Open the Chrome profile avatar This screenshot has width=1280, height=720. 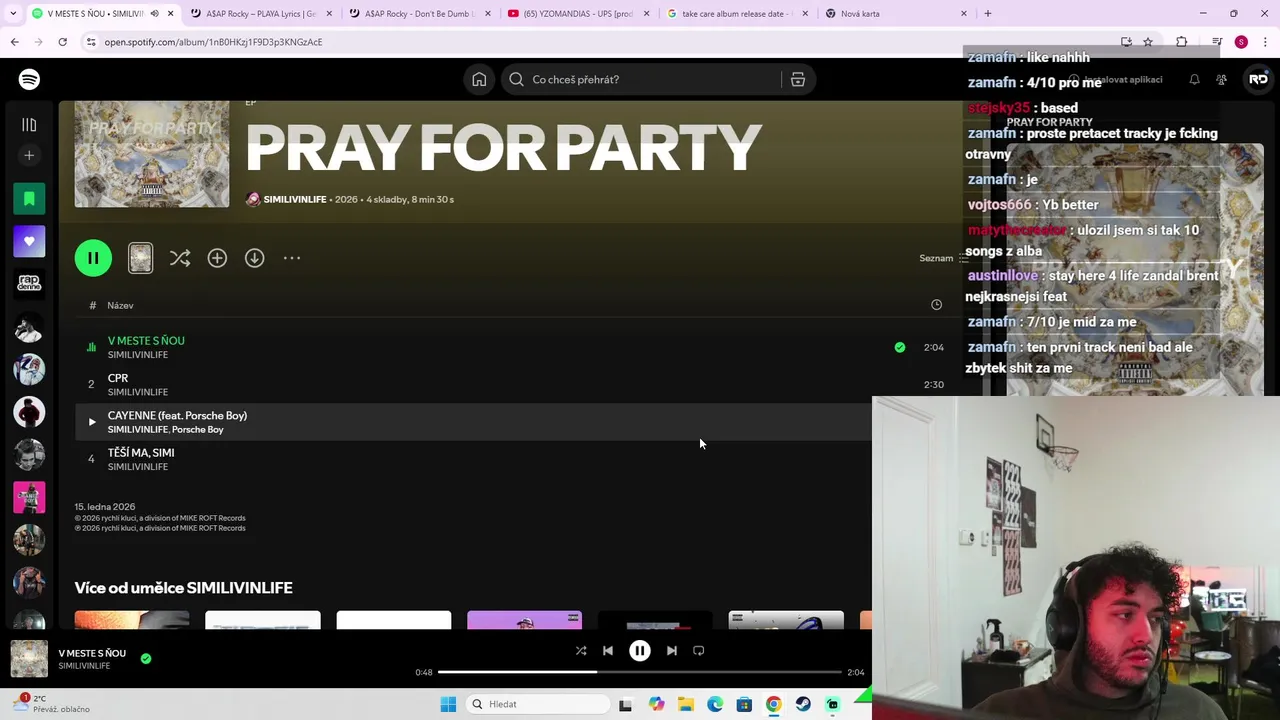pos(1241,42)
